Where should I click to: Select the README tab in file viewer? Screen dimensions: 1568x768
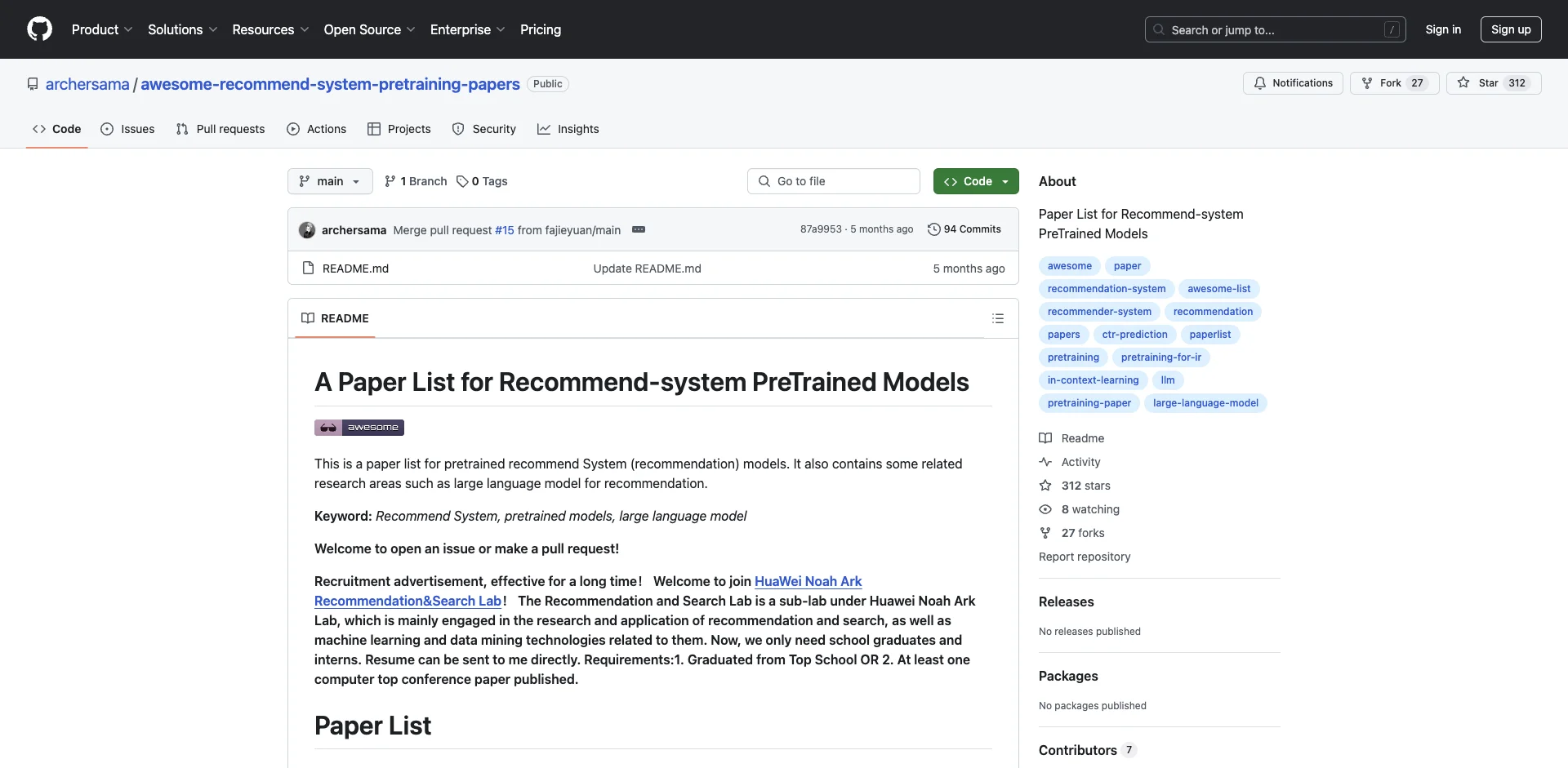[x=335, y=318]
